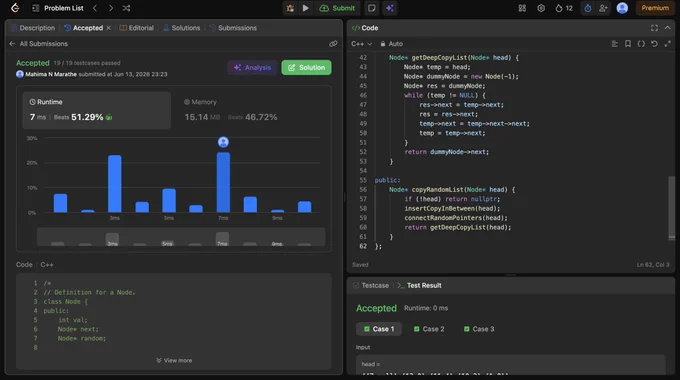Click the bookmark icon in code toolbar
Screen dimensions: 680x380
(628, 44)
